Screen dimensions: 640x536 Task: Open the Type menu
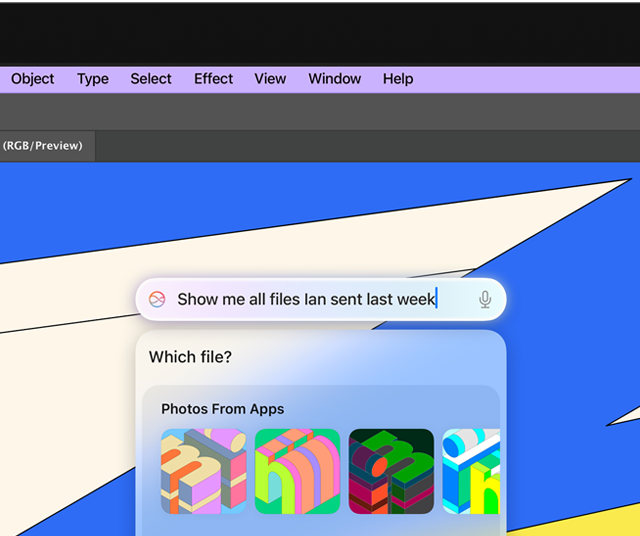[93, 79]
